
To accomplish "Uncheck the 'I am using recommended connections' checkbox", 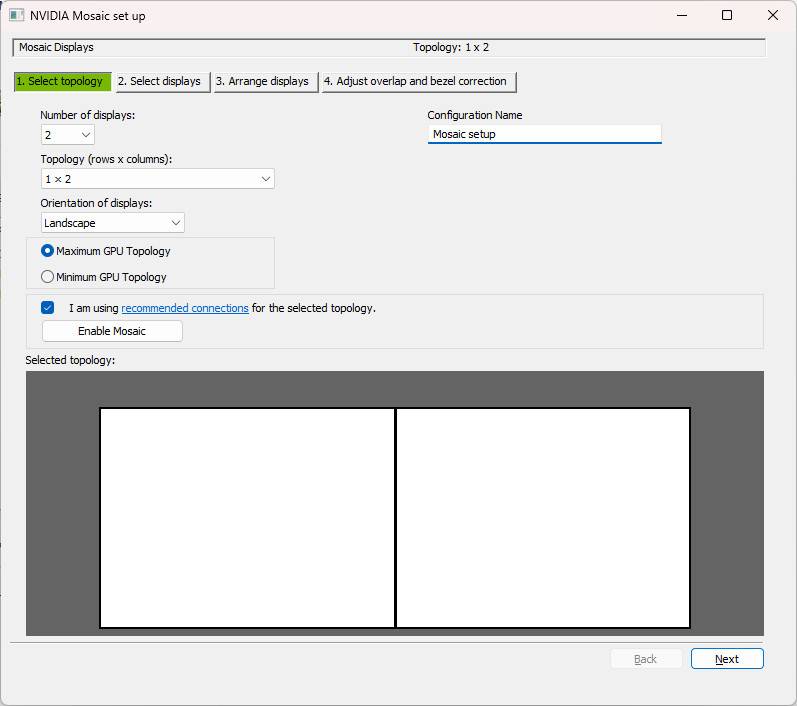I will pyautogui.click(x=47, y=308).
